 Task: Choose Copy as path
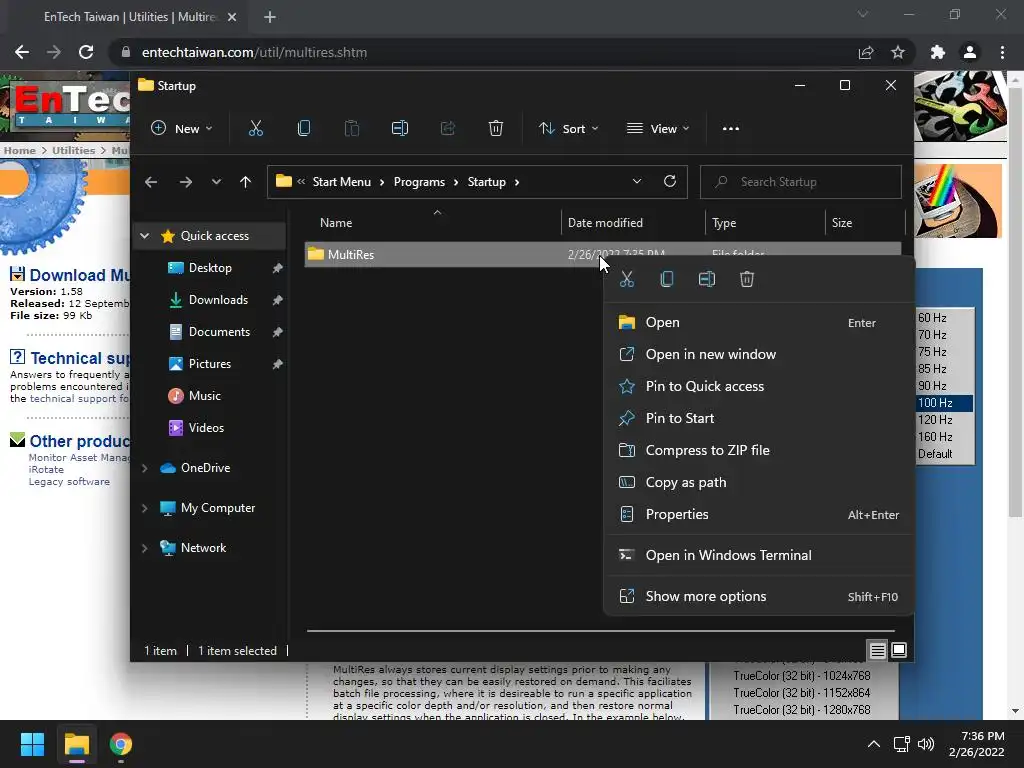tap(758, 483)
